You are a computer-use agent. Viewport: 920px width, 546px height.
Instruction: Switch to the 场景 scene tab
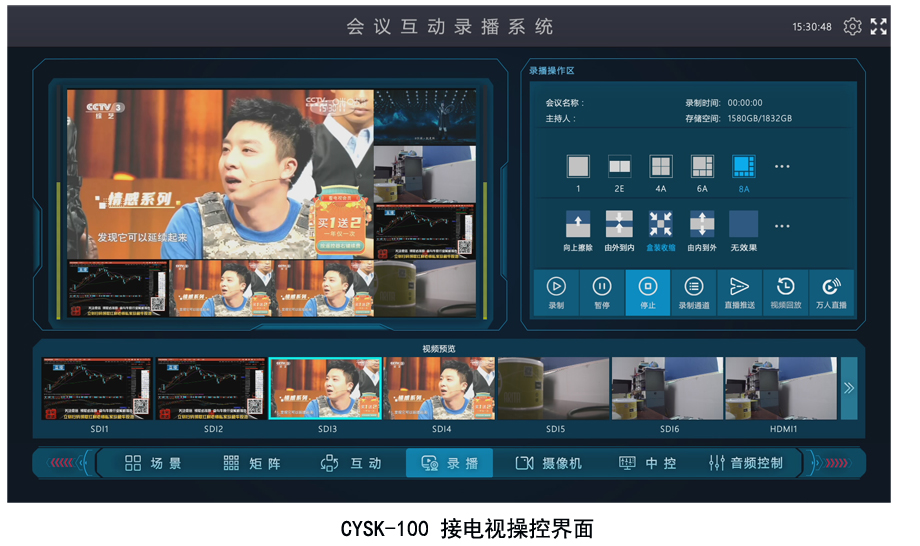[154, 463]
